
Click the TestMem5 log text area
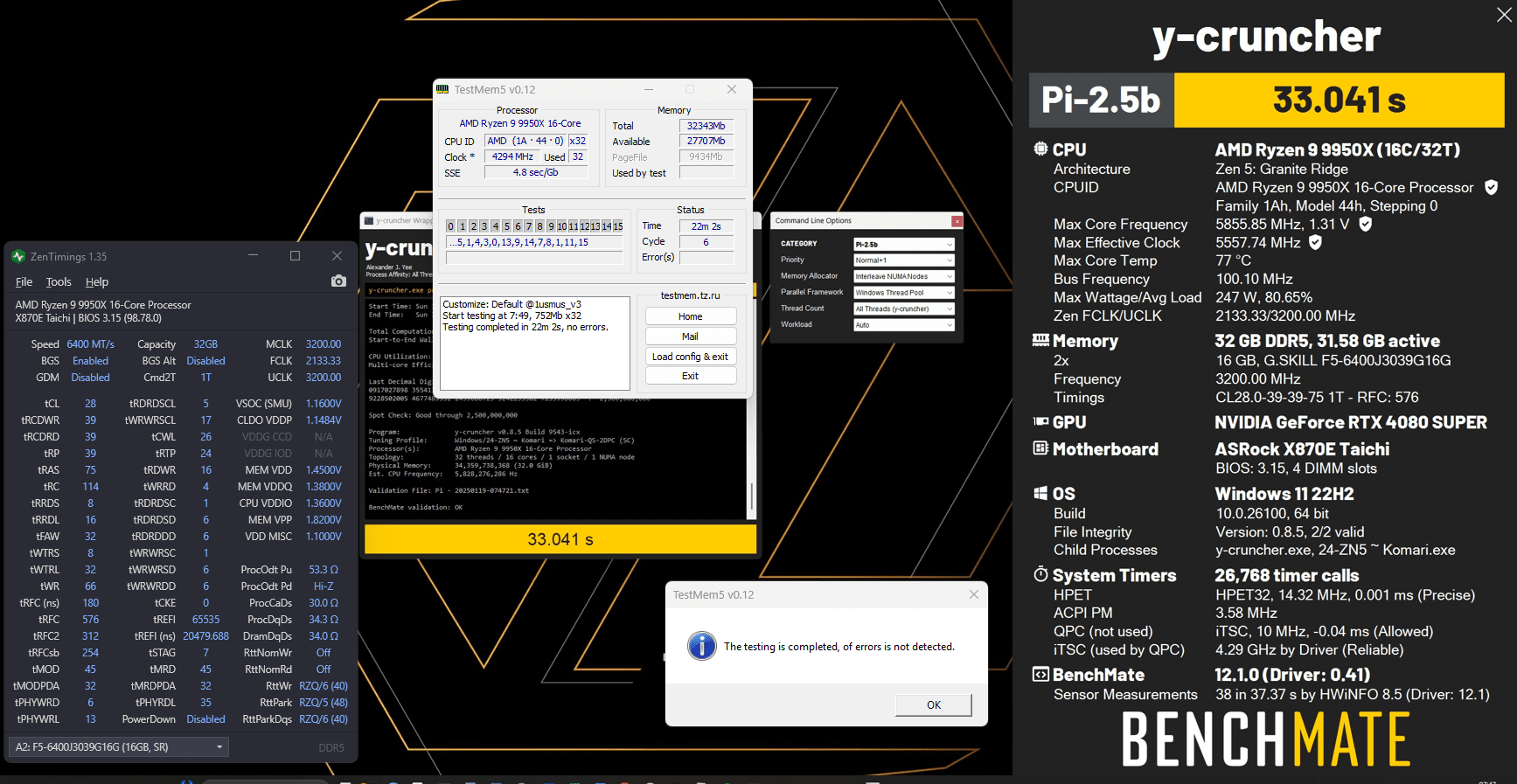[535, 343]
